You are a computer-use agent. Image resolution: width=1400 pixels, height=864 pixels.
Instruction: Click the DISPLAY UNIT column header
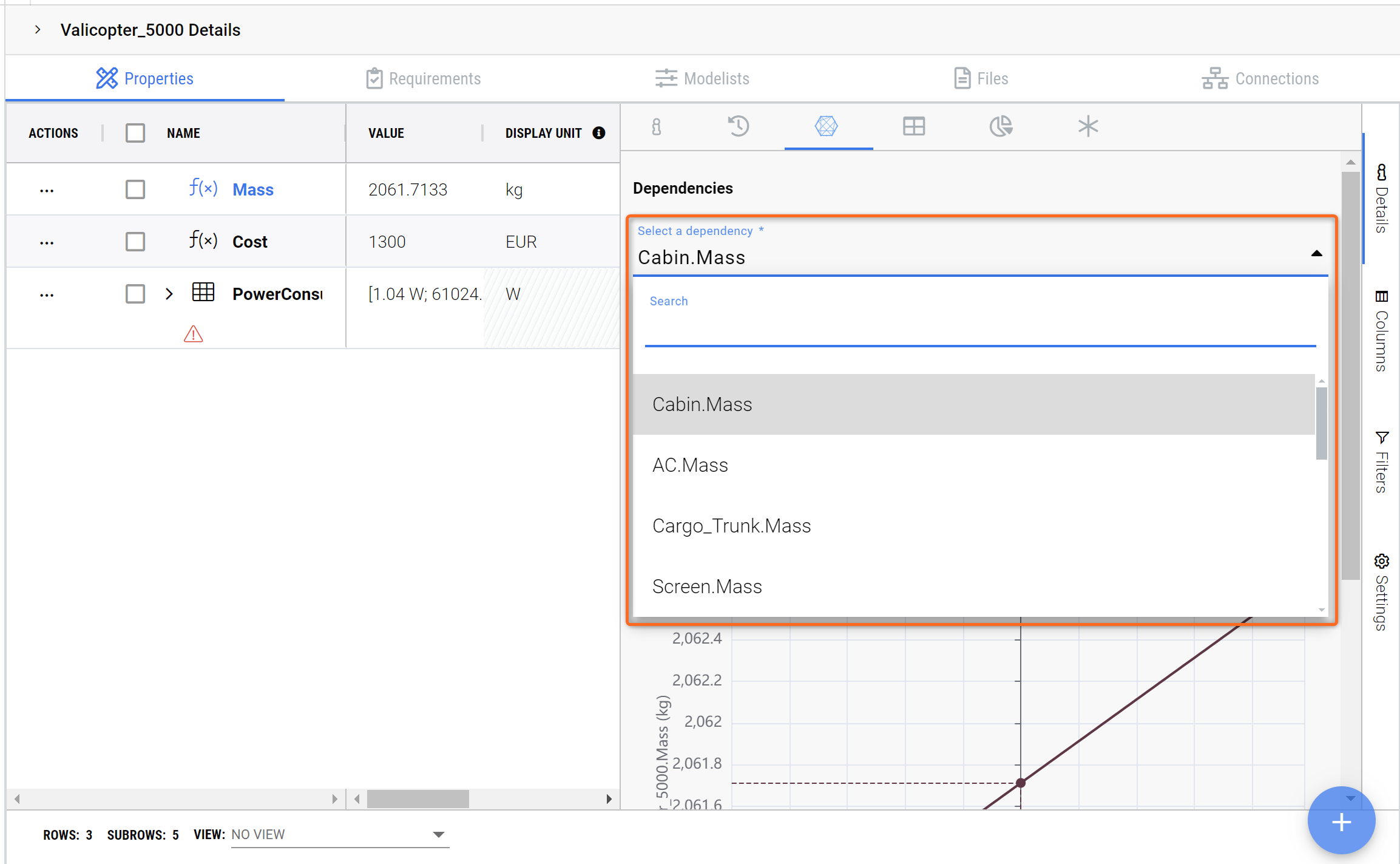click(x=543, y=133)
